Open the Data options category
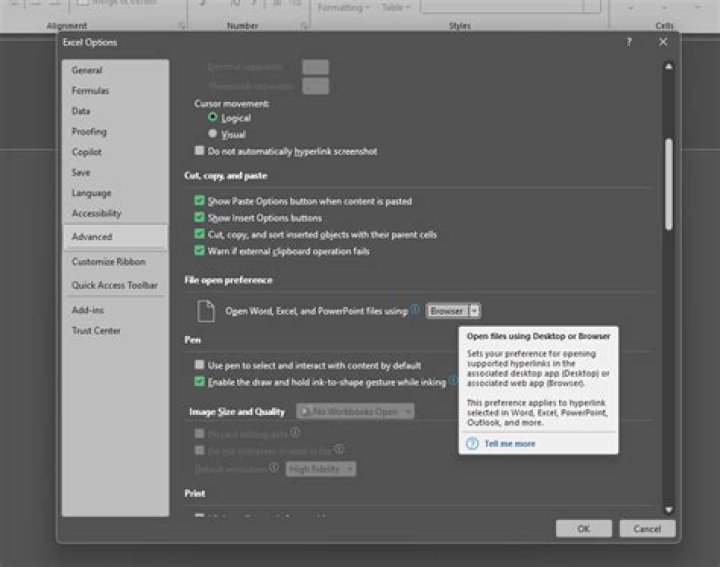Screen dimensions: 720x567 coord(115,111)
